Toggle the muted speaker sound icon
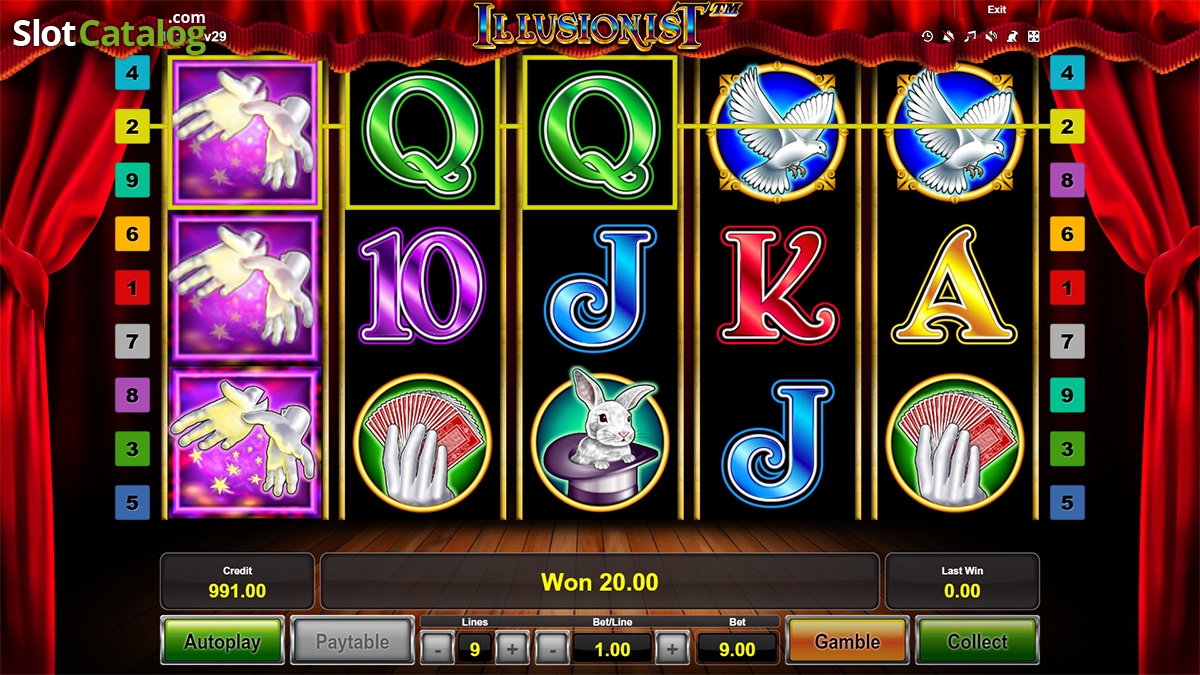Viewport: 1200px width, 675px height. [990, 37]
